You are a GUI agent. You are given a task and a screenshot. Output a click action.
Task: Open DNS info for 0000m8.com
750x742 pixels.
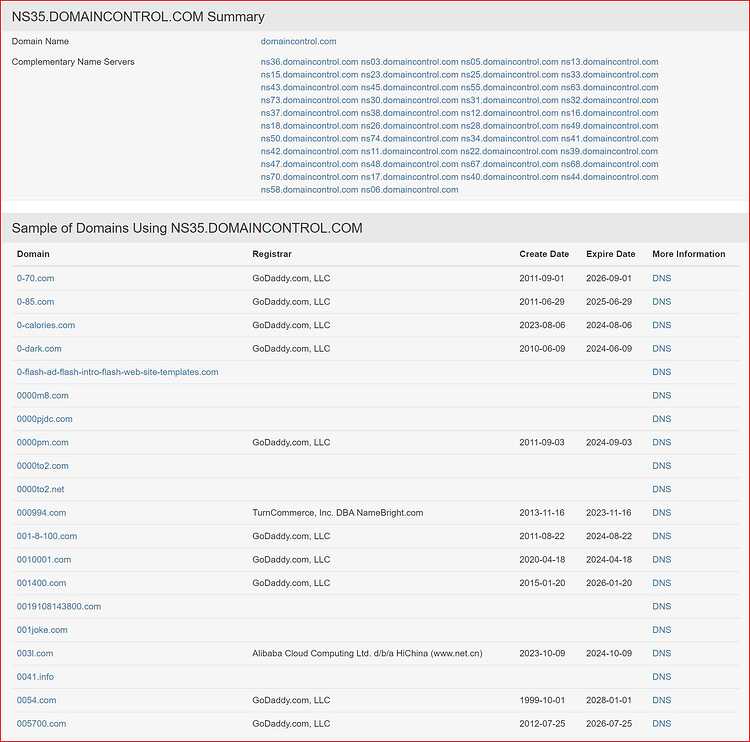tap(662, 396)
